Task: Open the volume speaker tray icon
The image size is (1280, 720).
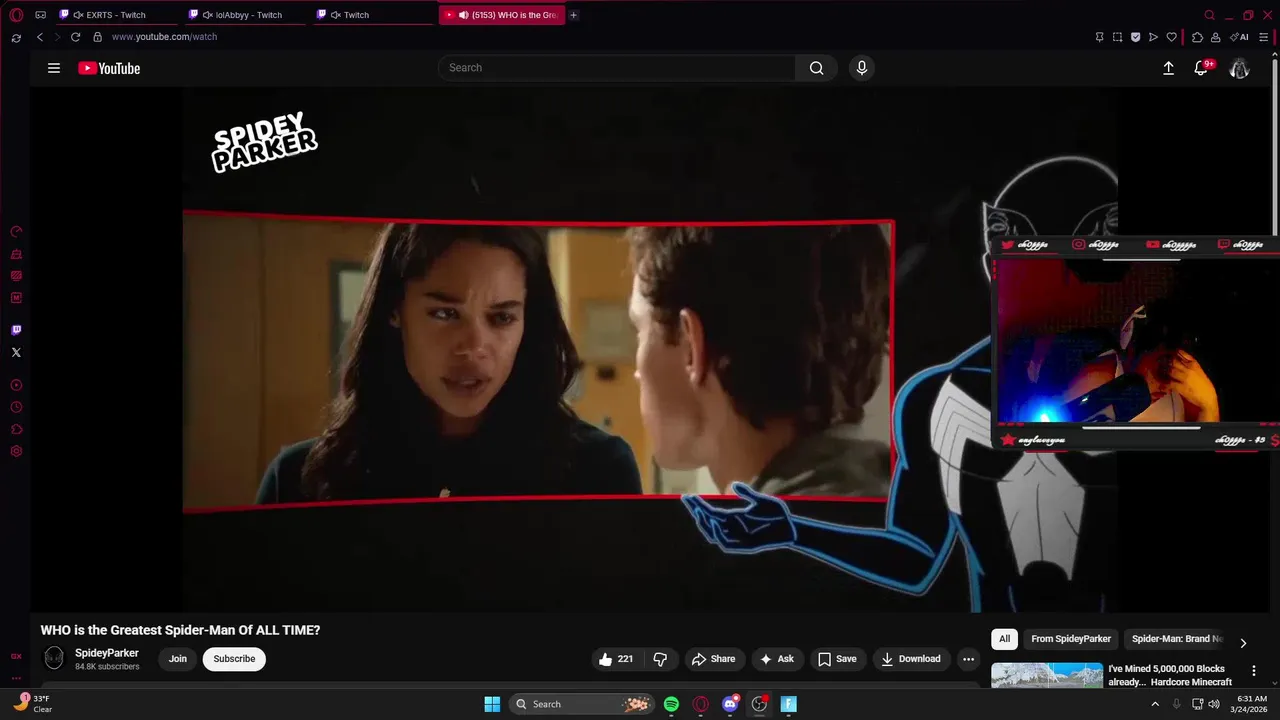Action: point(1214,704)
